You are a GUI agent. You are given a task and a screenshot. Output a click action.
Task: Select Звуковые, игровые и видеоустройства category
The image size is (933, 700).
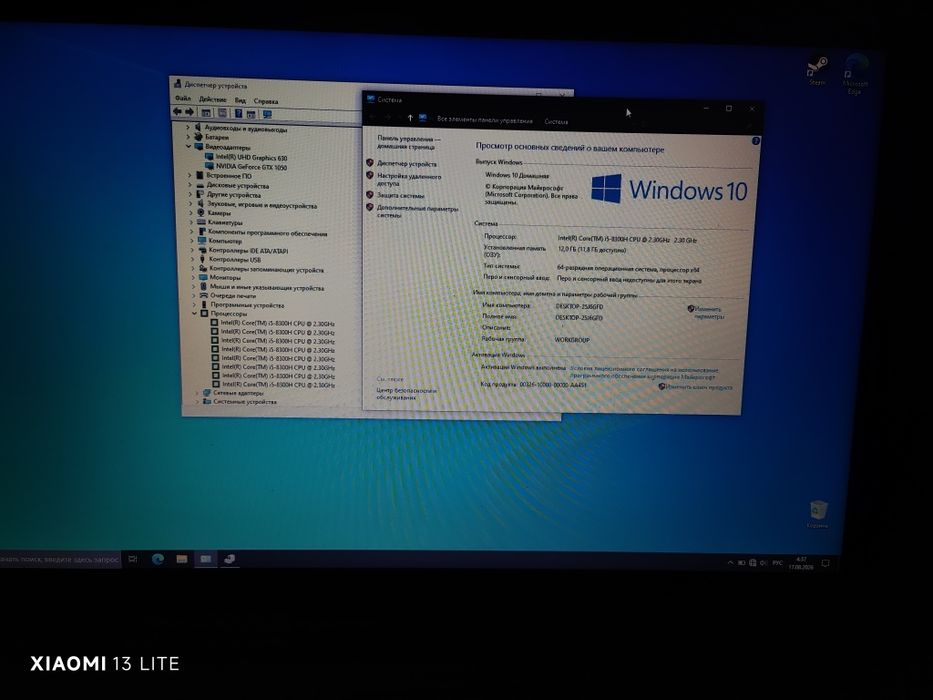262,206
